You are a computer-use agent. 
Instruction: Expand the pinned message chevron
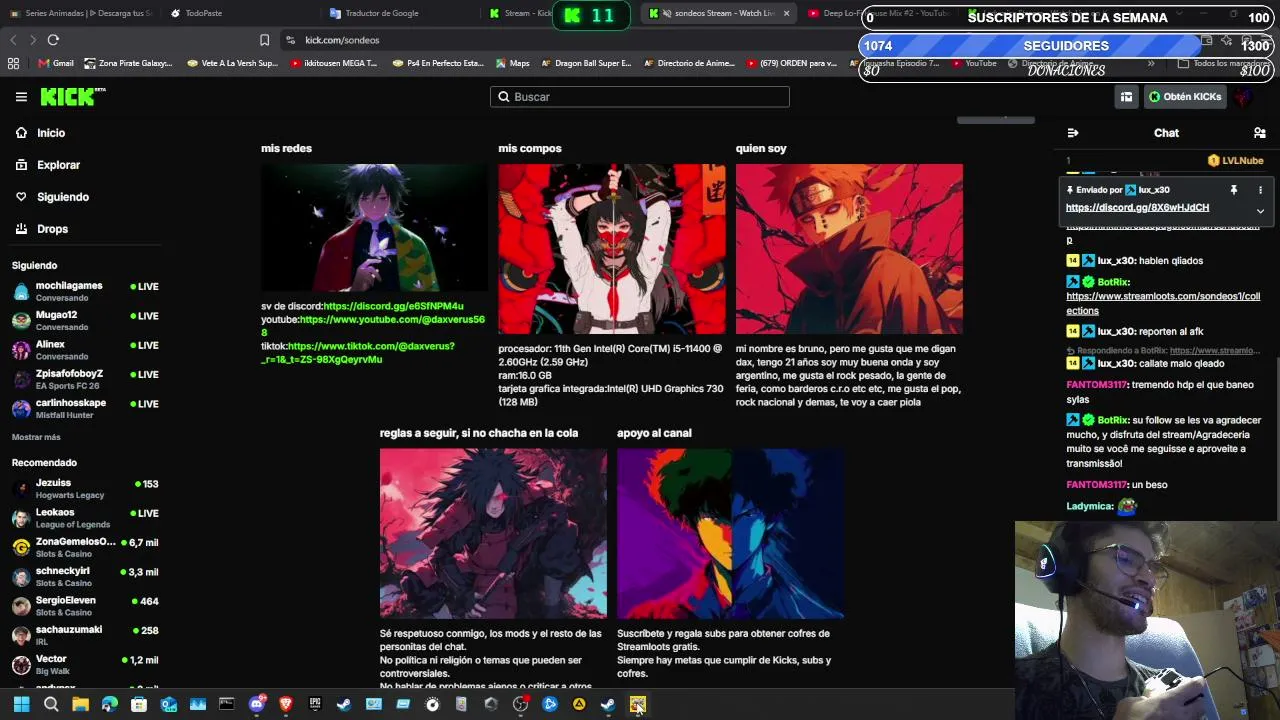tap(1260, 211)
